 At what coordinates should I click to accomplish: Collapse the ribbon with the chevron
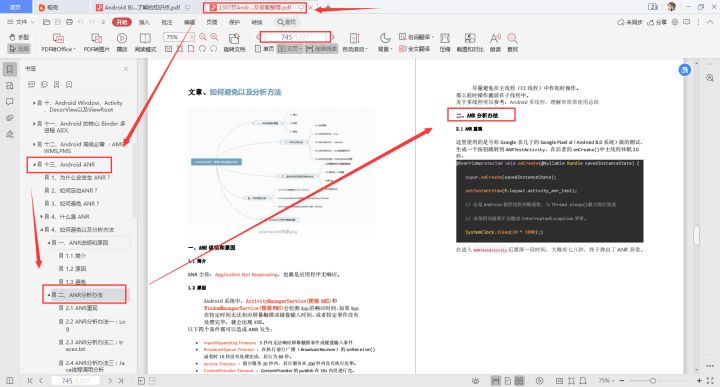pos(710,22)
